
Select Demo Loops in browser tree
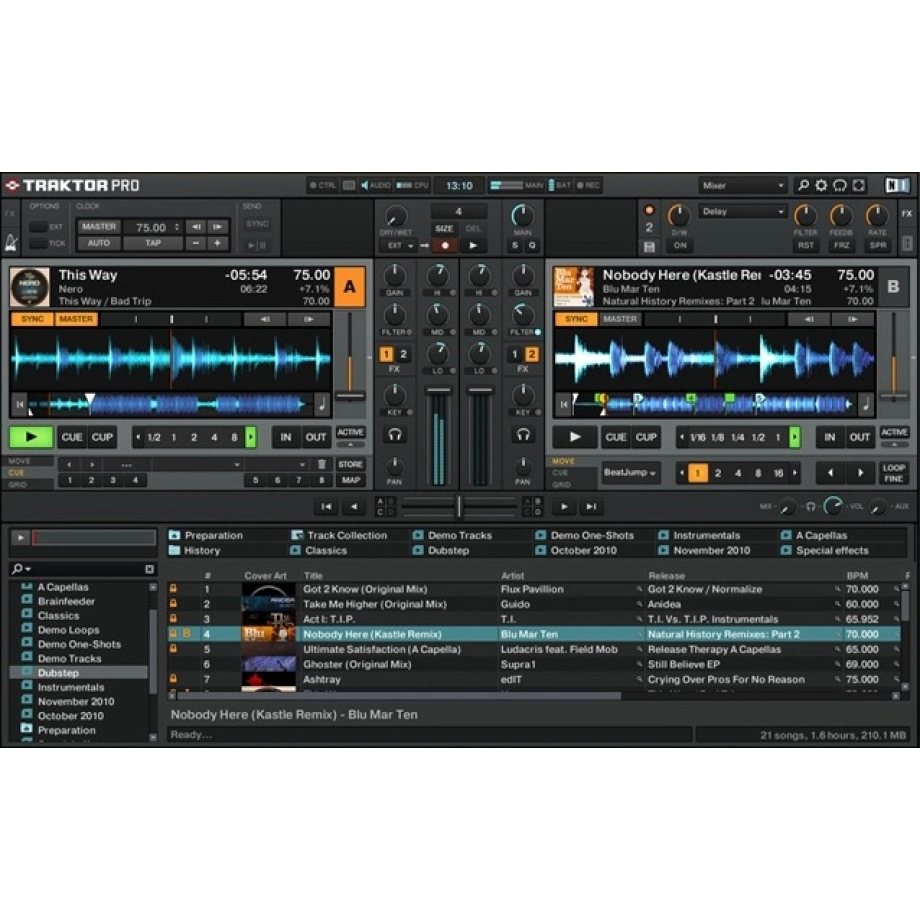(x=69, y=630)
